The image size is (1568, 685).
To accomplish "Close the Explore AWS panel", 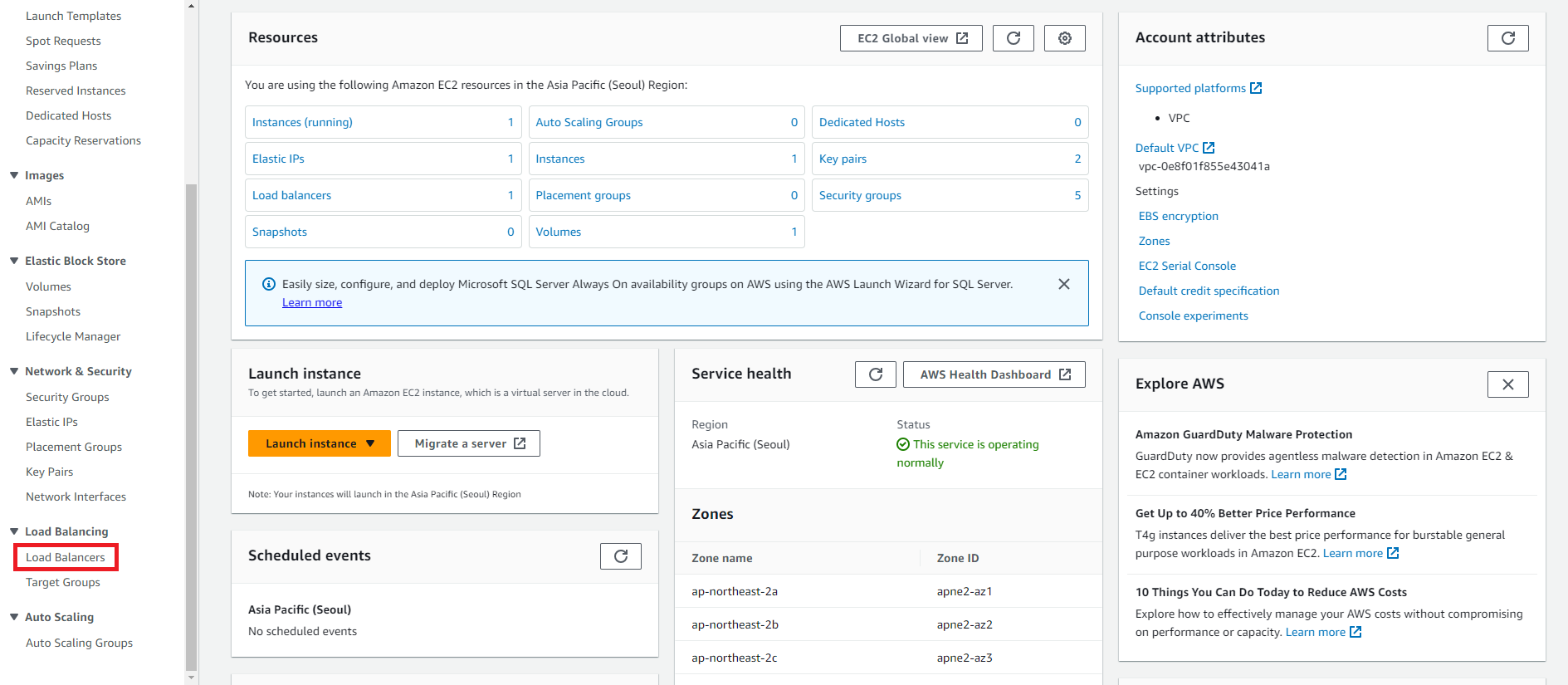I will (x=1508, y=384).
